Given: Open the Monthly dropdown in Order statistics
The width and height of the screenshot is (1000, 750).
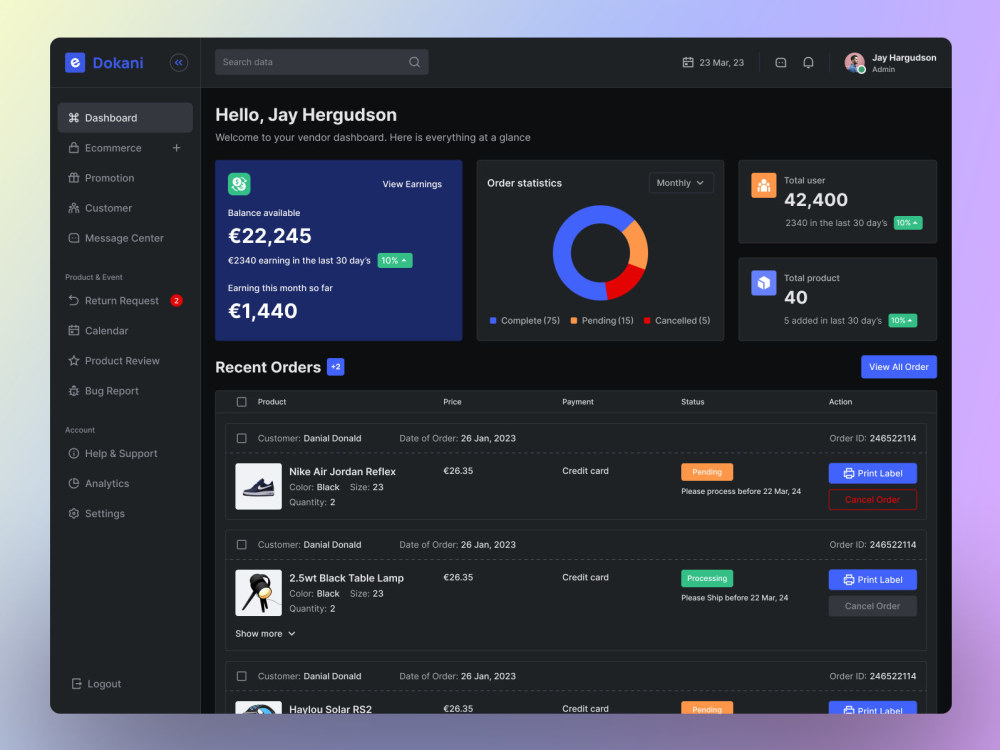Looking at the screenshot, I should 680,183.
